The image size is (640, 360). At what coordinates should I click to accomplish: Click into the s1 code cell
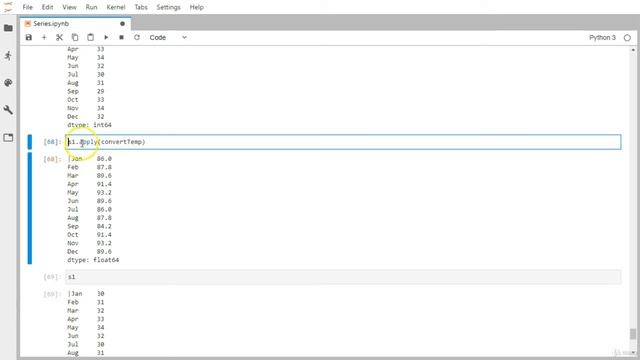(x=343, y=277)
